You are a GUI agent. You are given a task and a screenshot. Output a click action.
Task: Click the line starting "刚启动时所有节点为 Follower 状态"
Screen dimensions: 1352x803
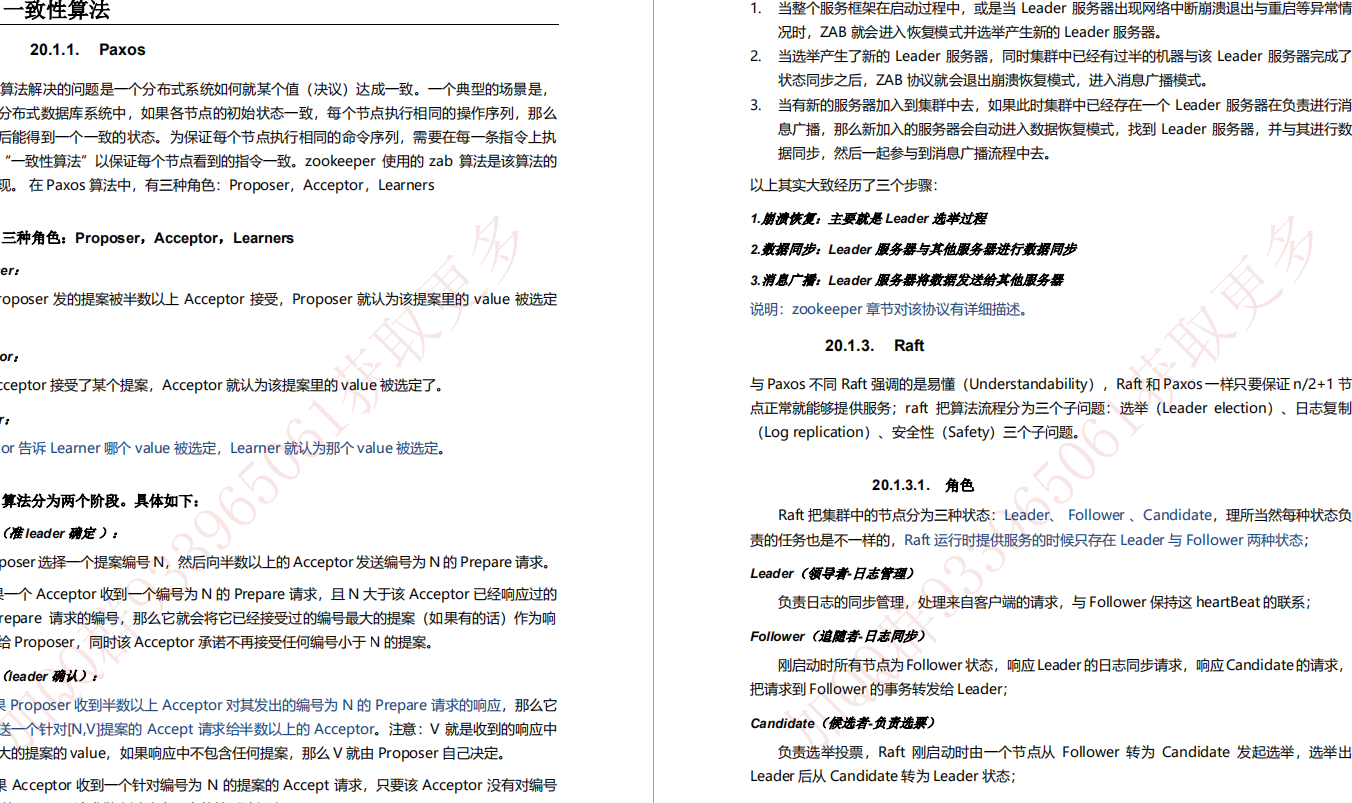(x=1049, y=677)
